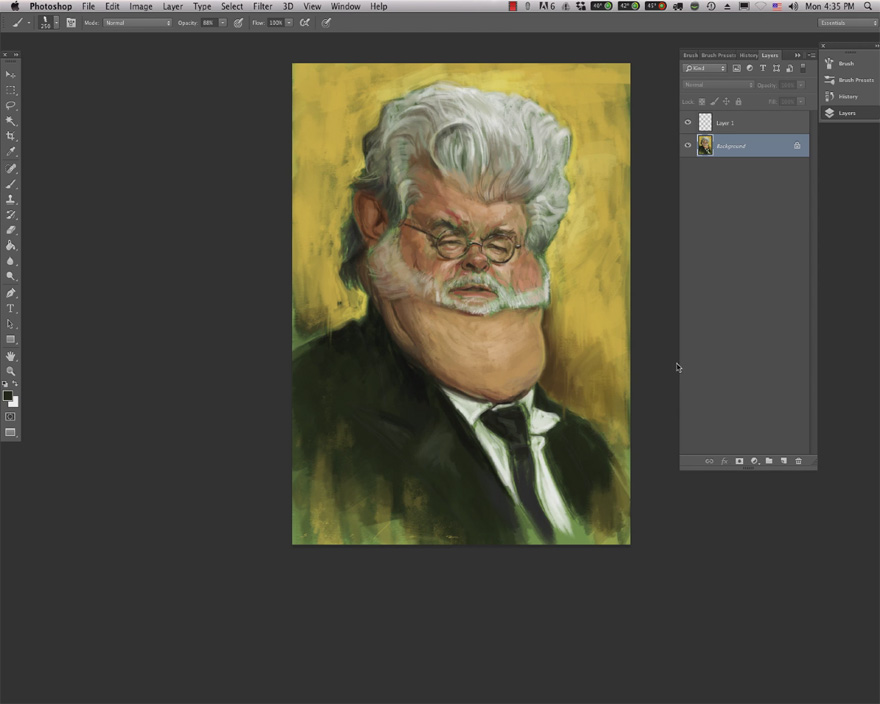
Task: Select the Blur tool
Action: (x=10, y=261)
